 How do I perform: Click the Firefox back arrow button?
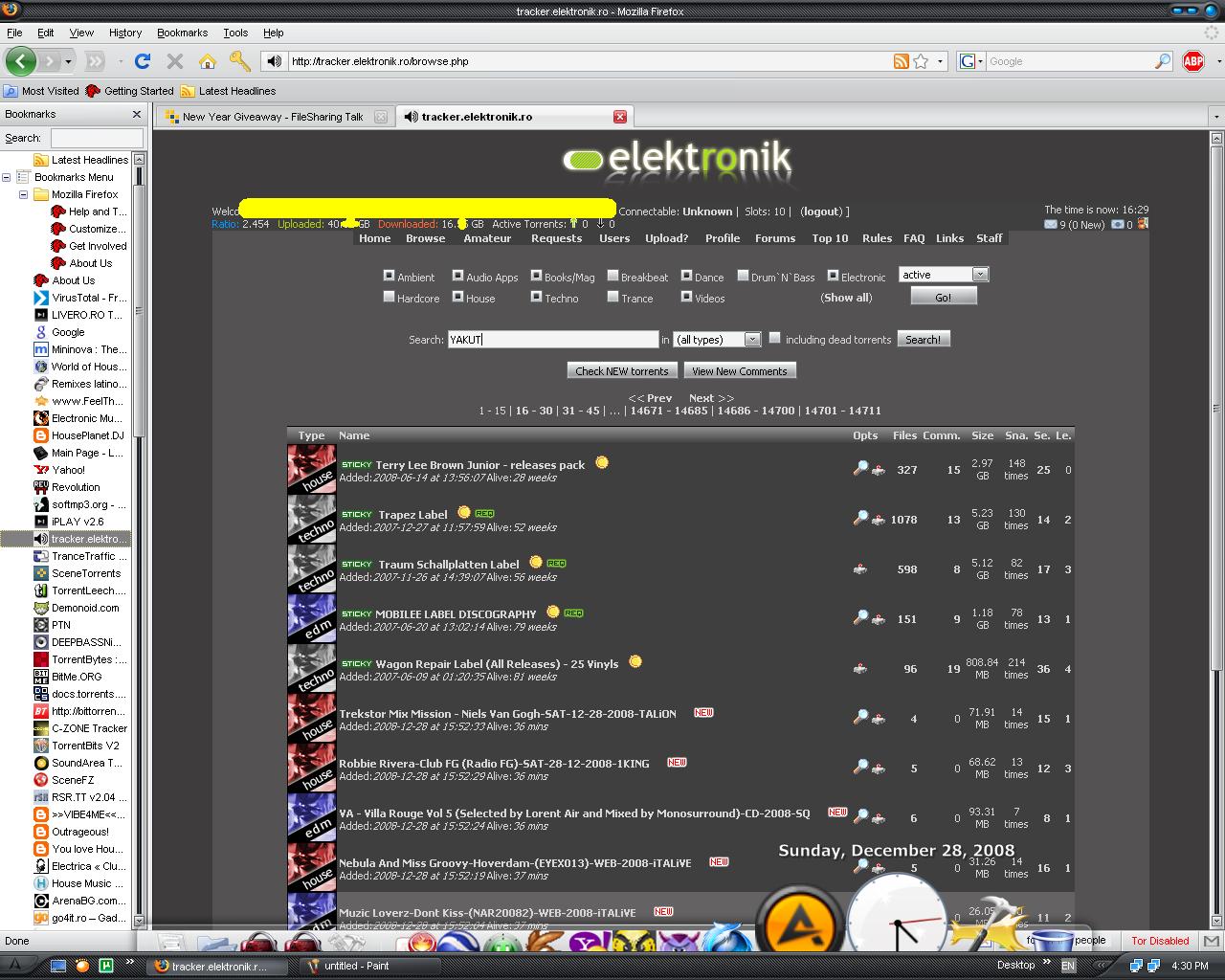(21, 61)
